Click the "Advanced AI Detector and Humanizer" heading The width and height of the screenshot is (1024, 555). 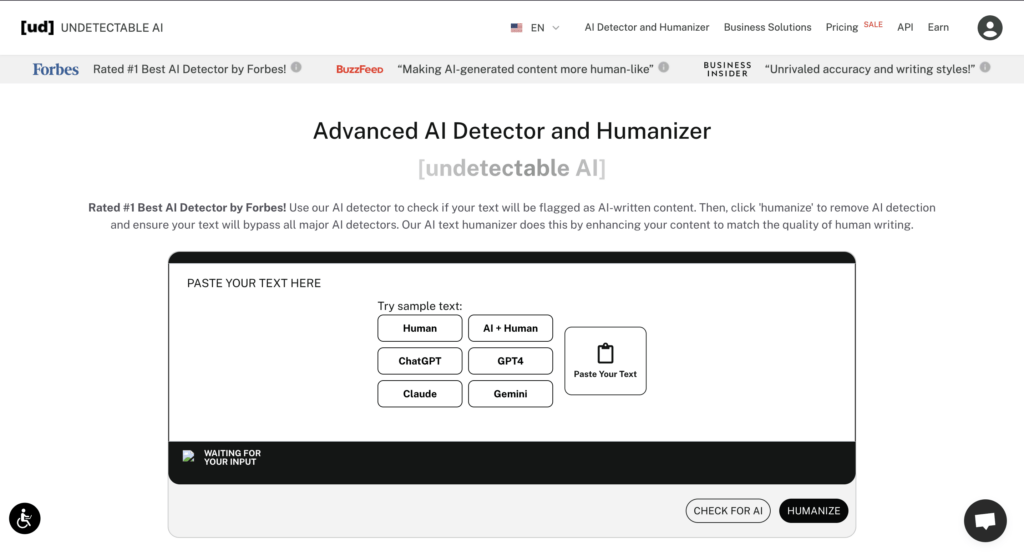tap(512, 131)
